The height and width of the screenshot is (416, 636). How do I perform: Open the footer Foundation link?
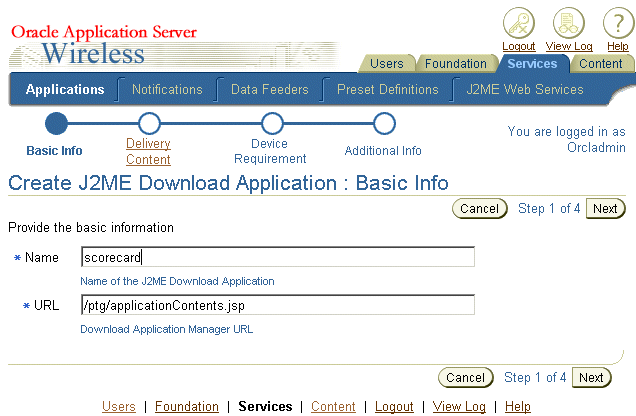point(187,406)
